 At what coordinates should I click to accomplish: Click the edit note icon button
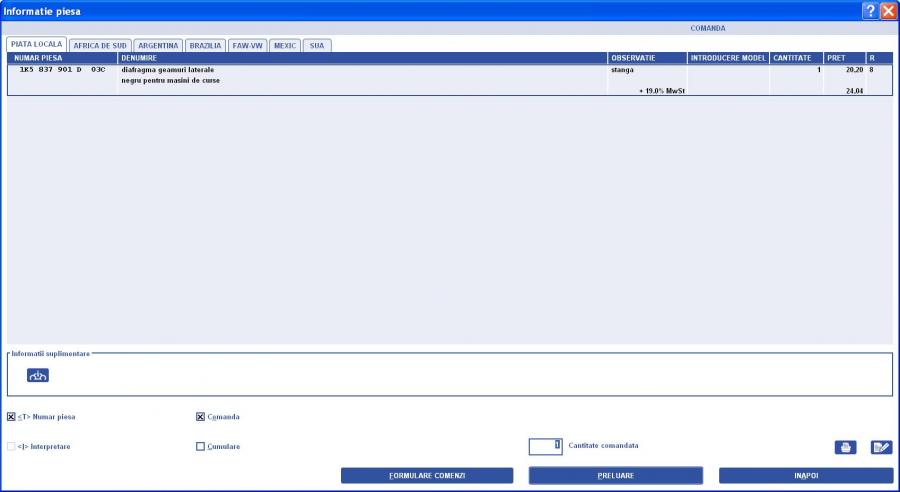pyautogui.click(x=881, y=447)
